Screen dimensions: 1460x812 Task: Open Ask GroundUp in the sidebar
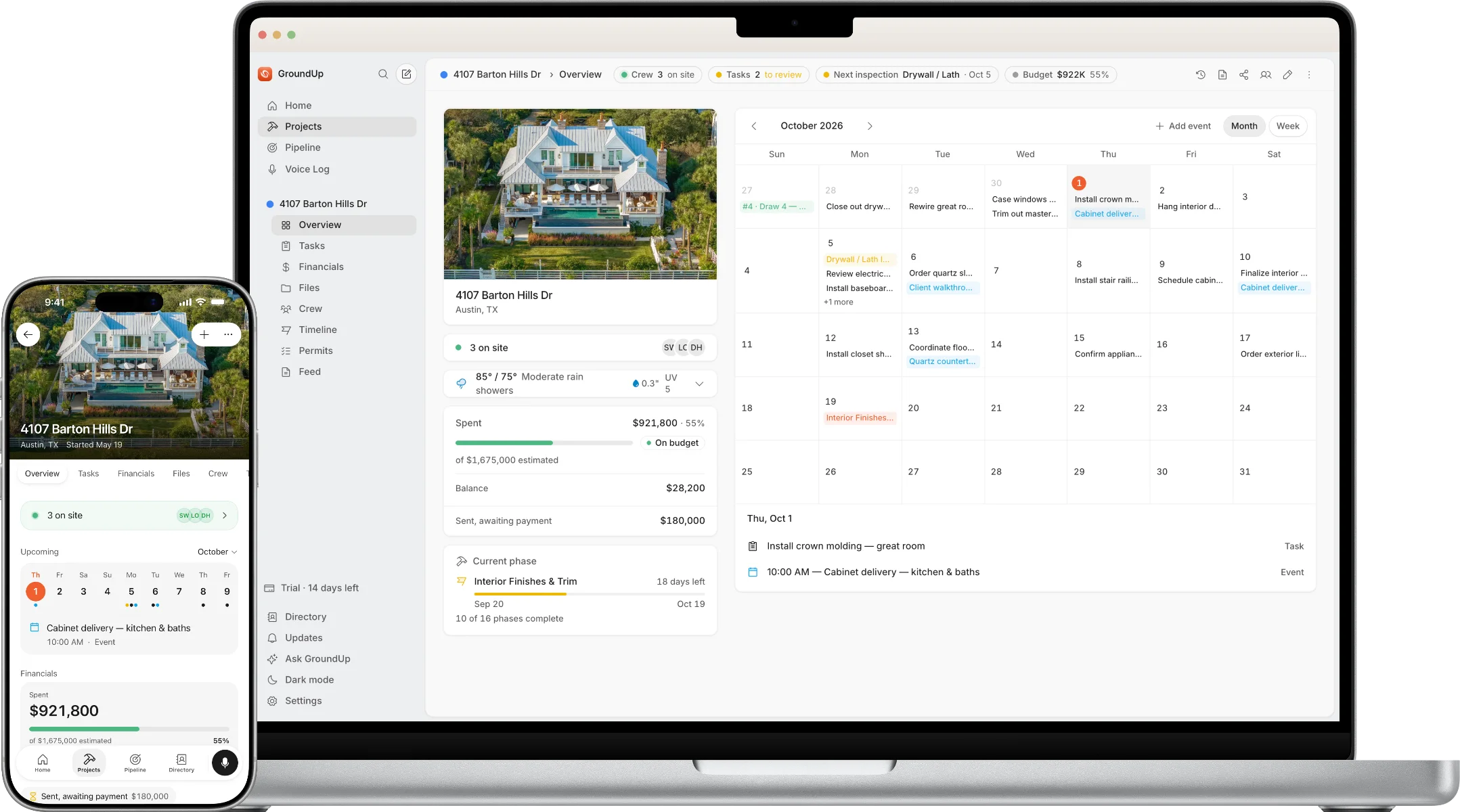coord(337,658)
